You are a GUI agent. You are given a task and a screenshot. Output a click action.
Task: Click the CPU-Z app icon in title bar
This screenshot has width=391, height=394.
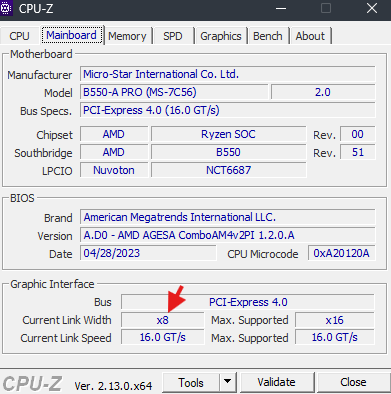[x=6, y=8]
